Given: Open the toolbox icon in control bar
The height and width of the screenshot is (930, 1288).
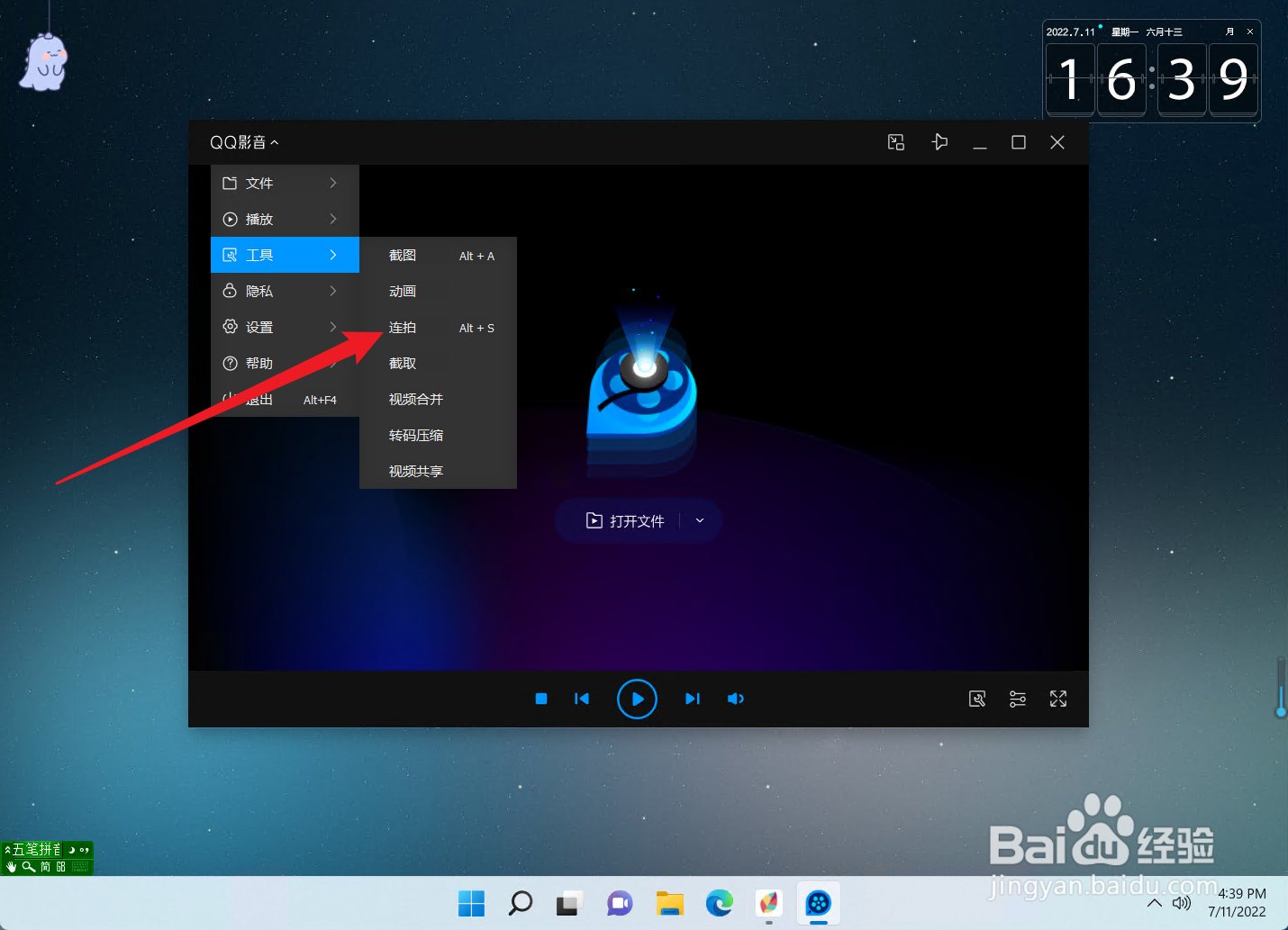Looking at the screenshot, I should pyautogui.click(x=977, y=699).
